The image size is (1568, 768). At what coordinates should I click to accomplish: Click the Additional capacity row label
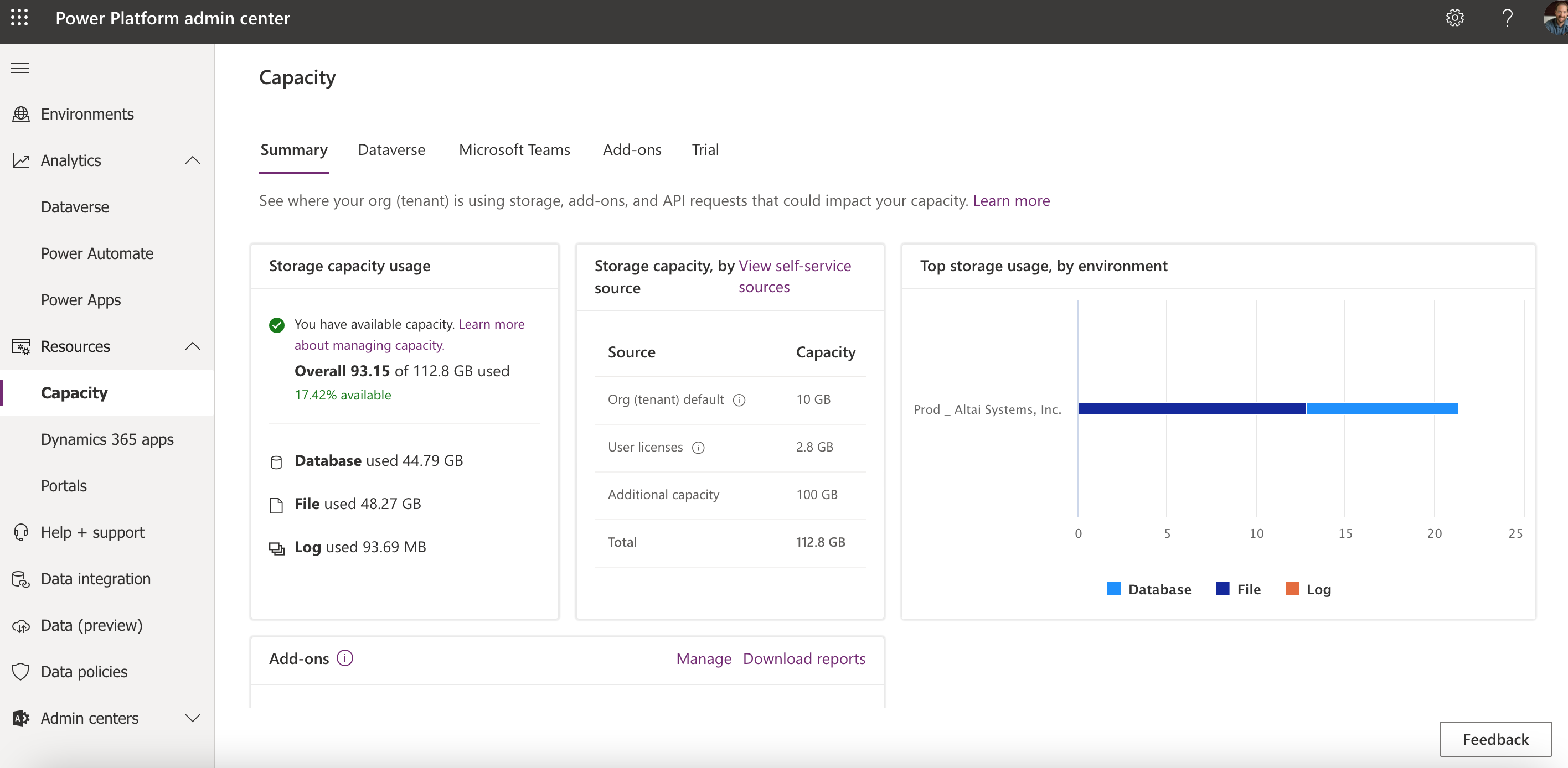click(663, 494)
